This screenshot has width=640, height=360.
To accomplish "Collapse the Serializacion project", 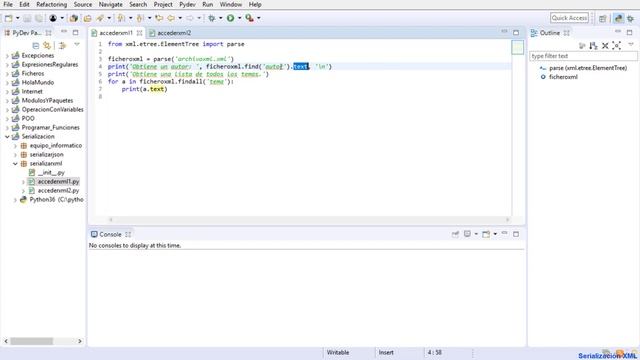I will 7,137.
